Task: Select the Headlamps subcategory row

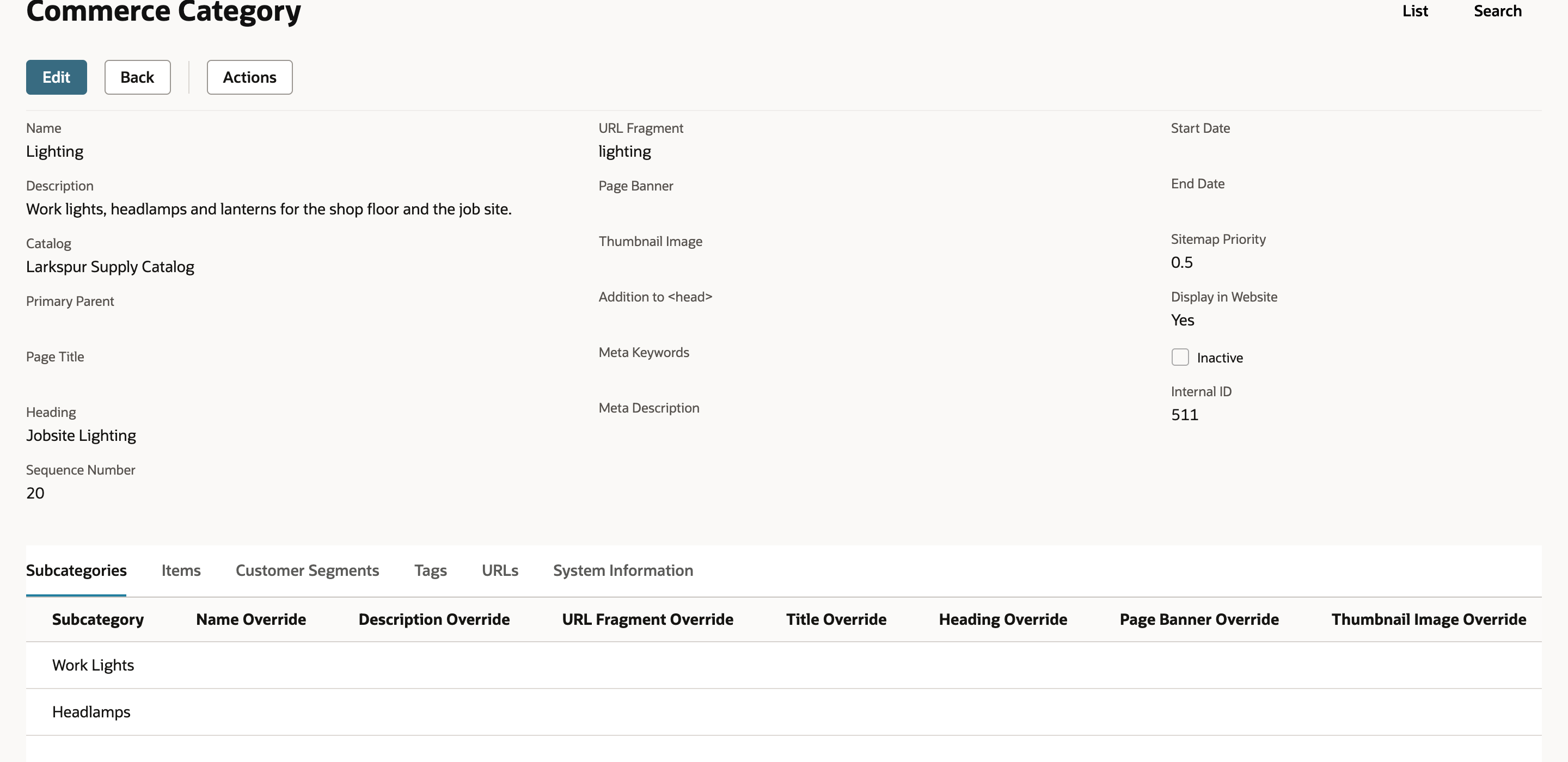Action: tap(783, 712)
